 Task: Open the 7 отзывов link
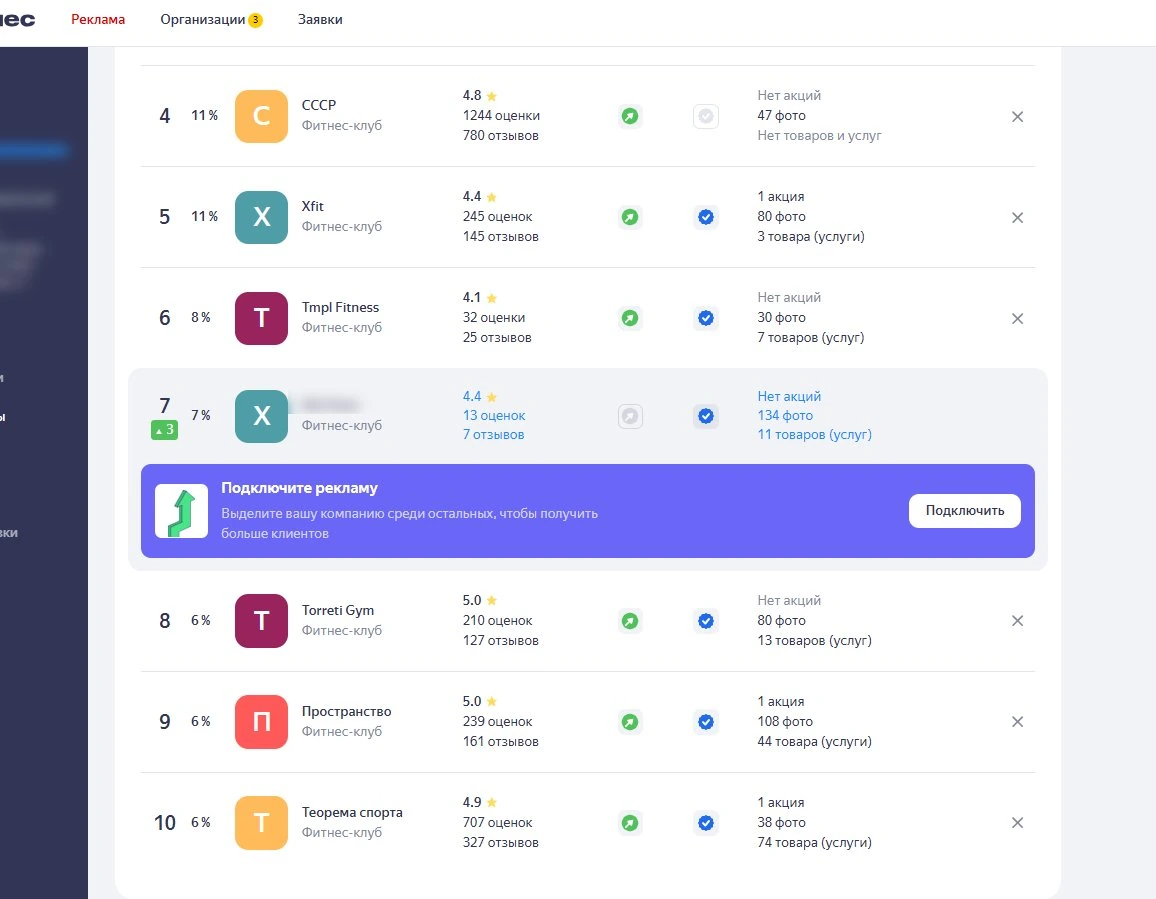pos(493,435)
